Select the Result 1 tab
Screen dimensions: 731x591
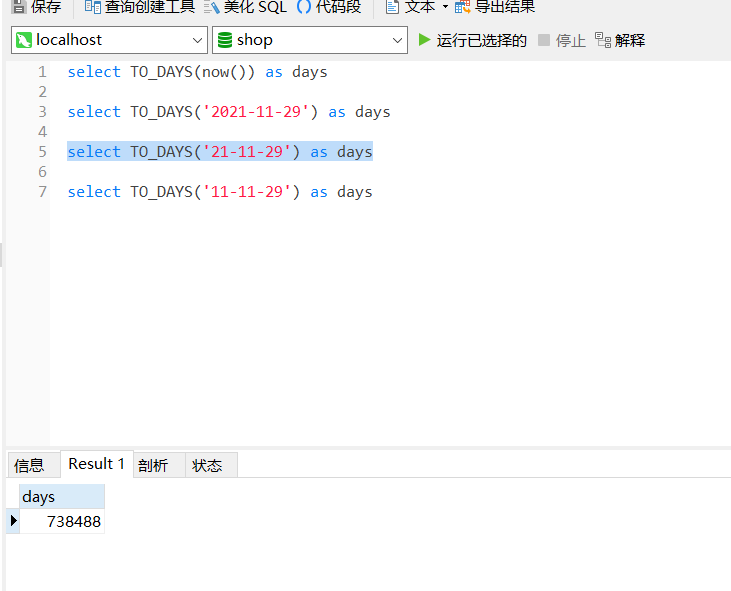pyautogui.click(x=97, y=464)
